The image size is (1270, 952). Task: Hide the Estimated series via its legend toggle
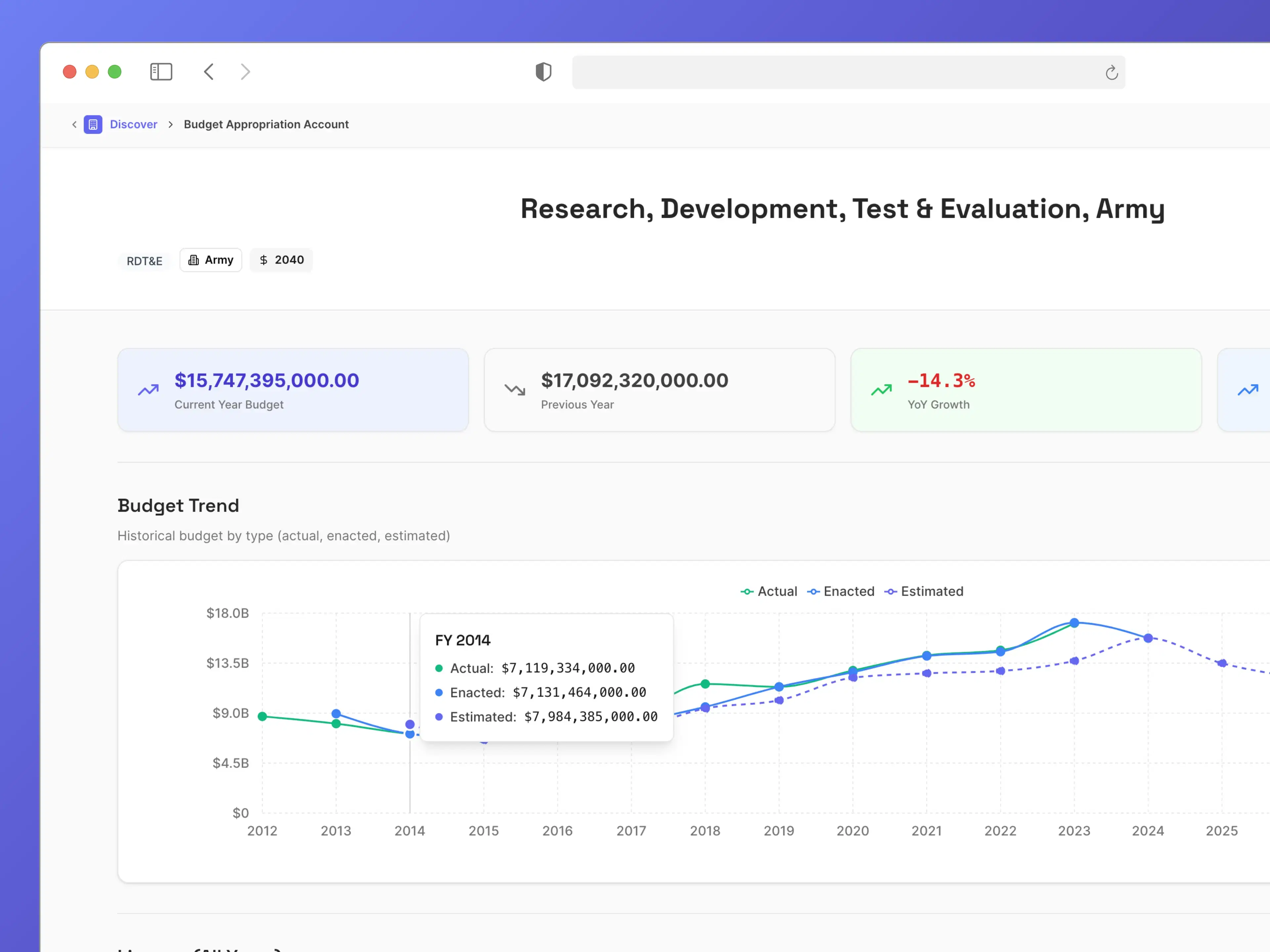[x=923, y=591]
